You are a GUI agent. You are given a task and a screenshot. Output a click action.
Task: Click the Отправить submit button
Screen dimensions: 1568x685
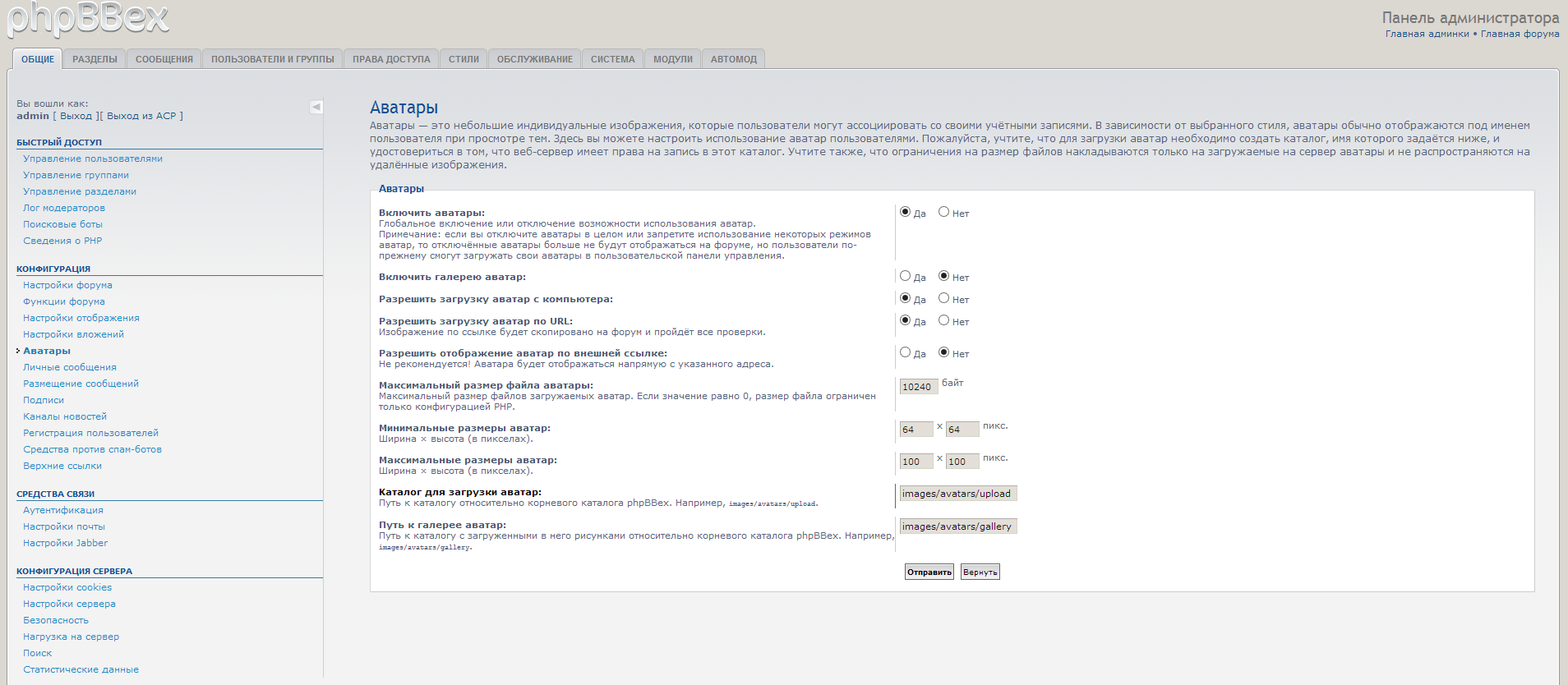click(x=929, y=572)
